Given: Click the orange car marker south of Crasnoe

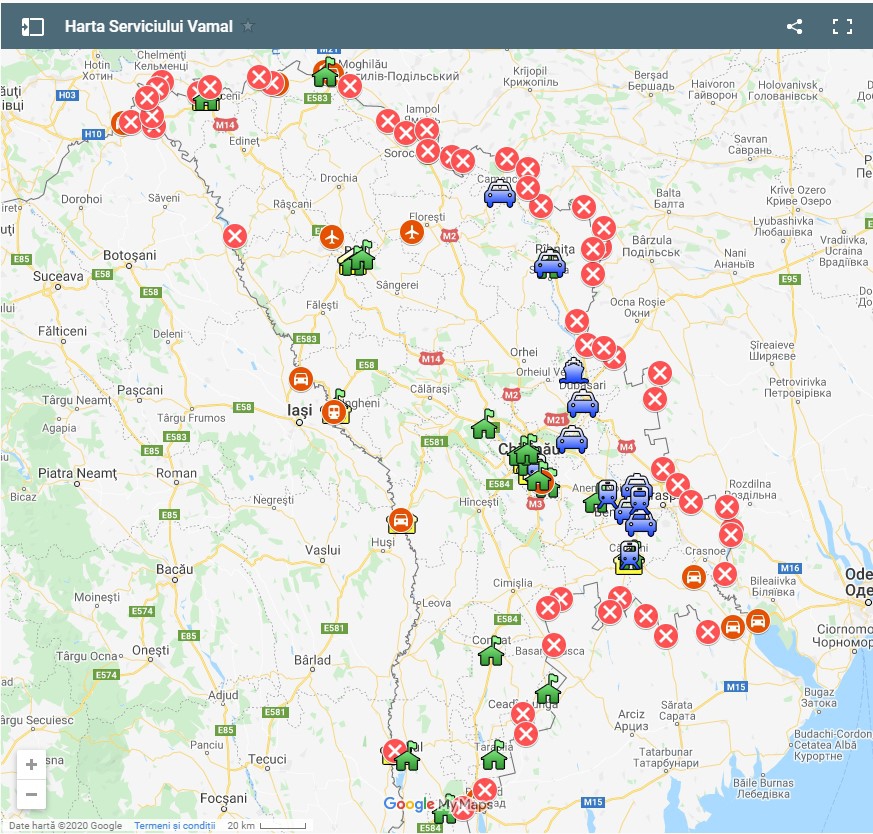Looking at the screenshot, I should (x=694, y=577).
